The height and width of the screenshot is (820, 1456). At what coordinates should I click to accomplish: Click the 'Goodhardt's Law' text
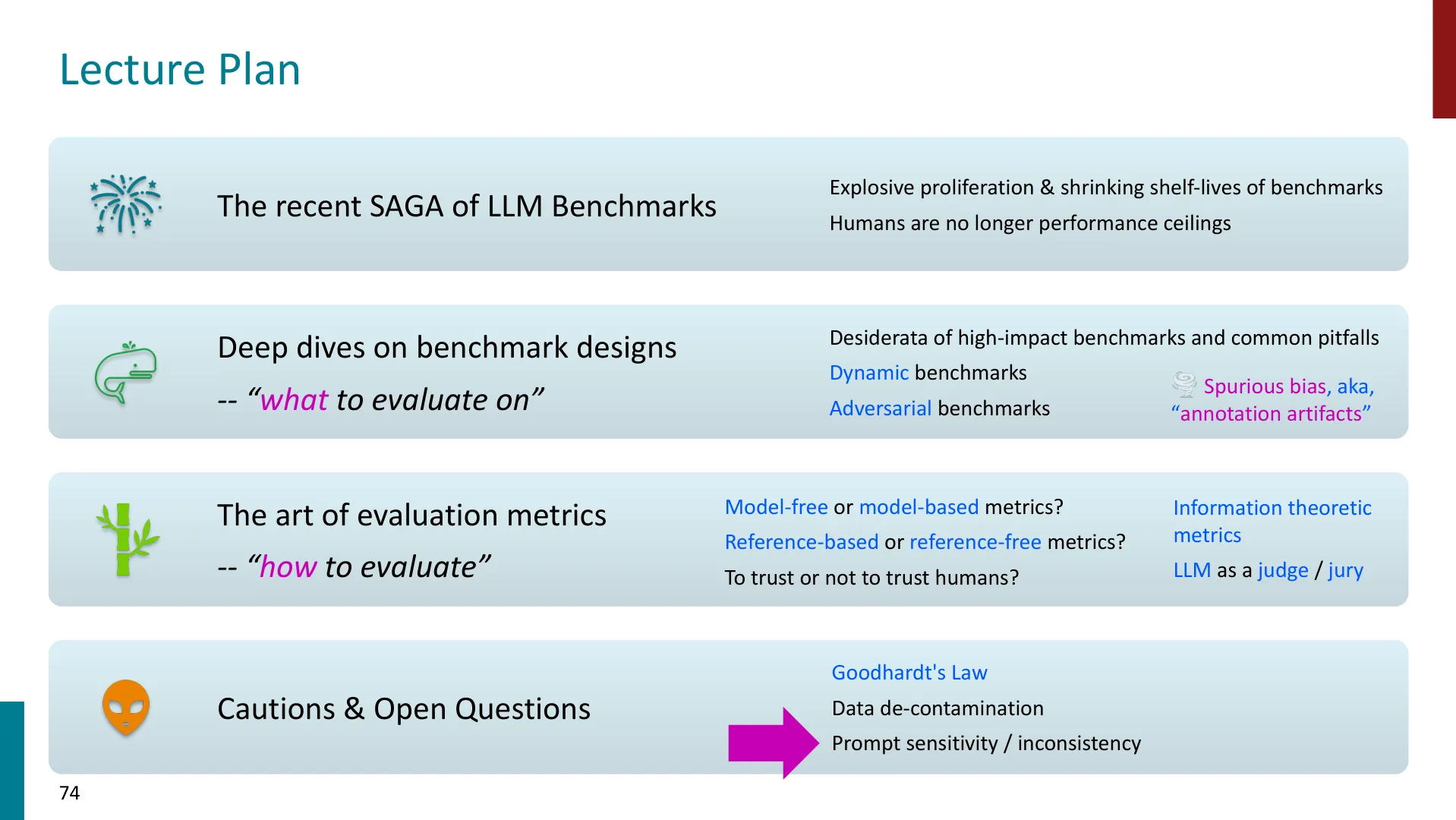(x=909, y=673)
